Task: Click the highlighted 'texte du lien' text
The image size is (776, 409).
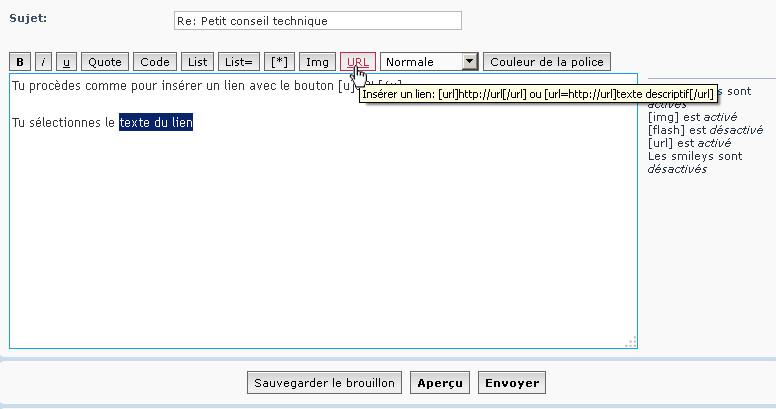Action: tap(156, 122)
